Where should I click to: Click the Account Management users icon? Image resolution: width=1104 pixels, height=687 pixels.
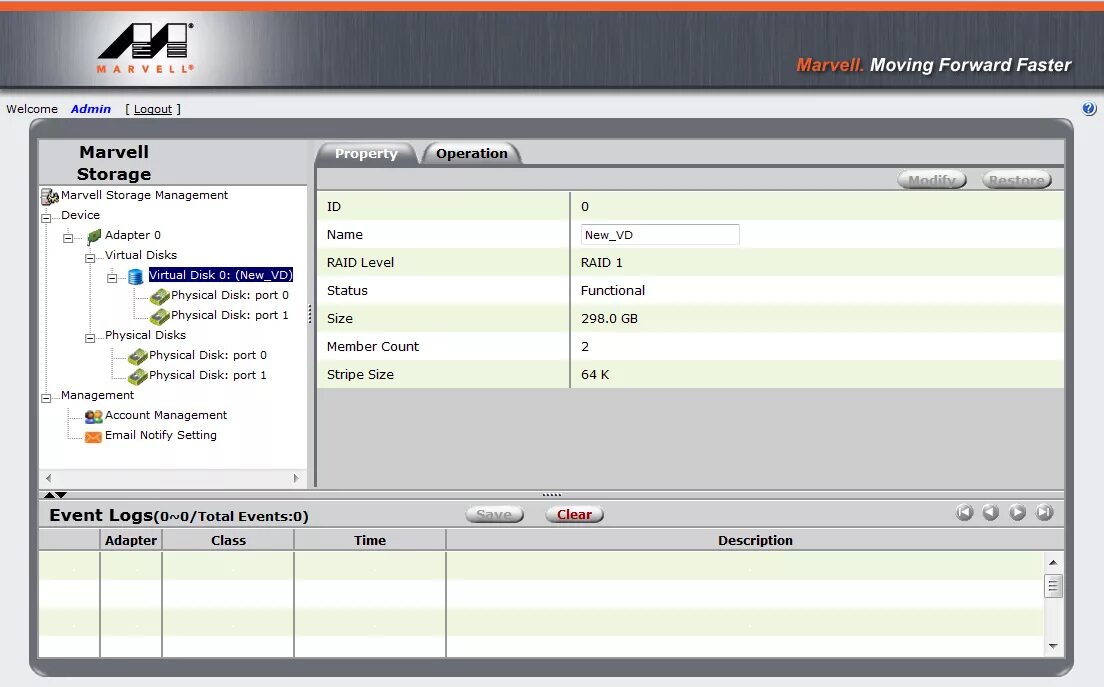94,416
